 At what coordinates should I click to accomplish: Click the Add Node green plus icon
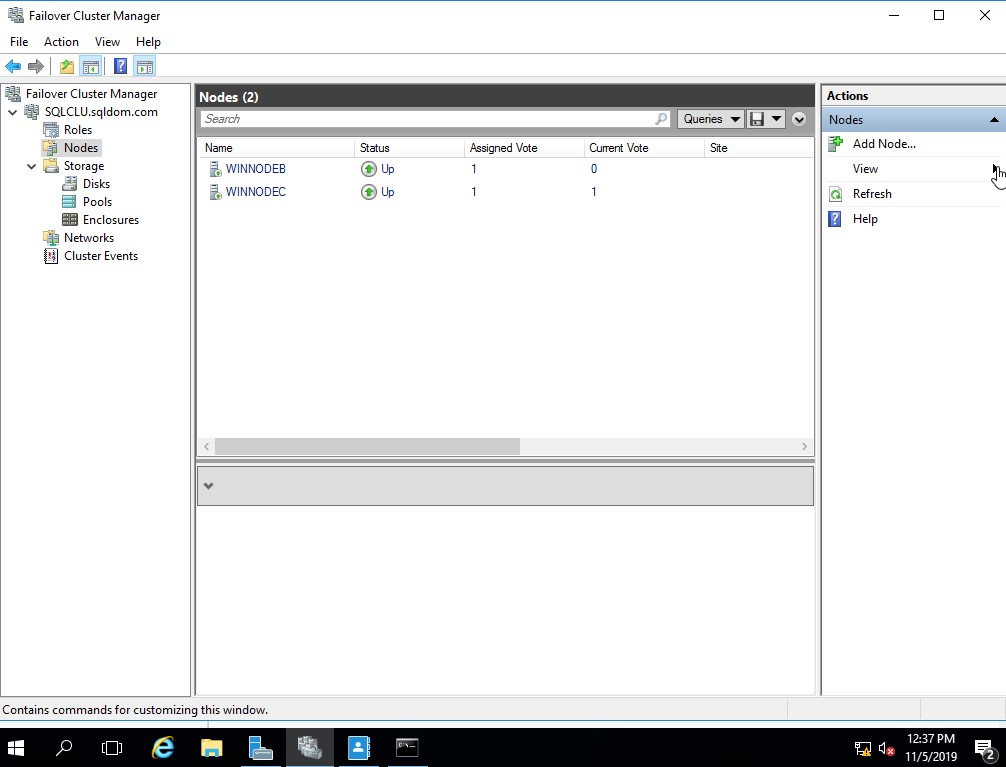tap(835, 144)
